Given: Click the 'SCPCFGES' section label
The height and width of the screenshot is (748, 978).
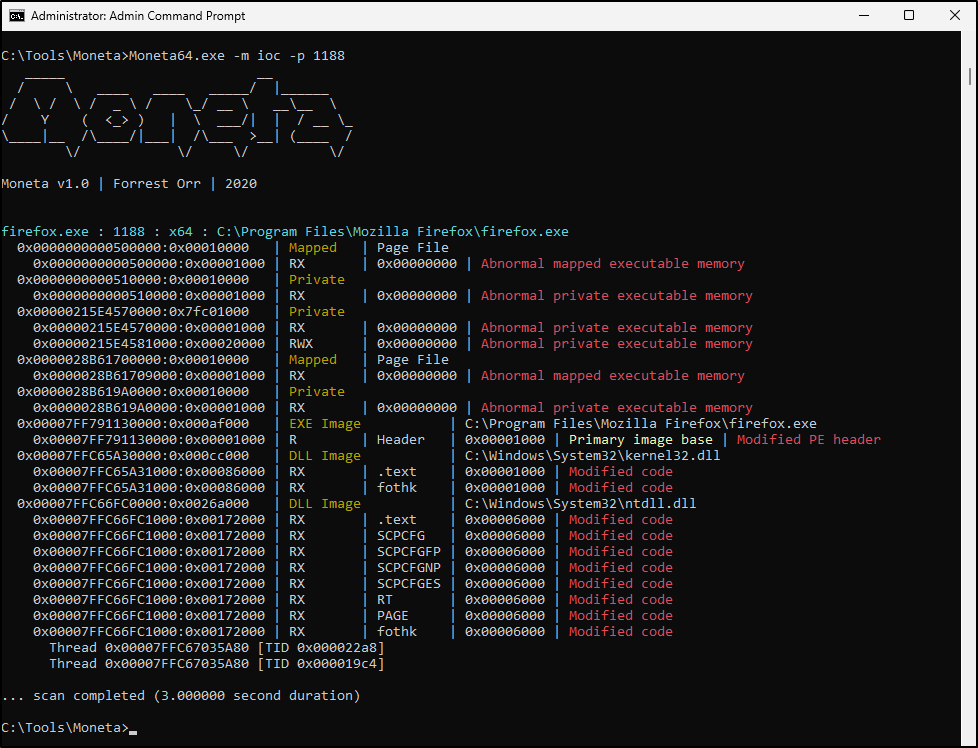Looking at the screenshot, I should point(409,583).
